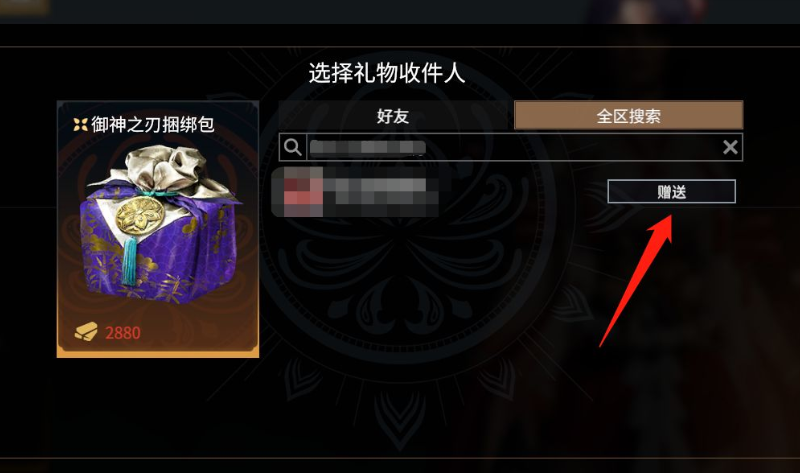
Task: Click the gold bar currency icon
Action: coord(86,332)
